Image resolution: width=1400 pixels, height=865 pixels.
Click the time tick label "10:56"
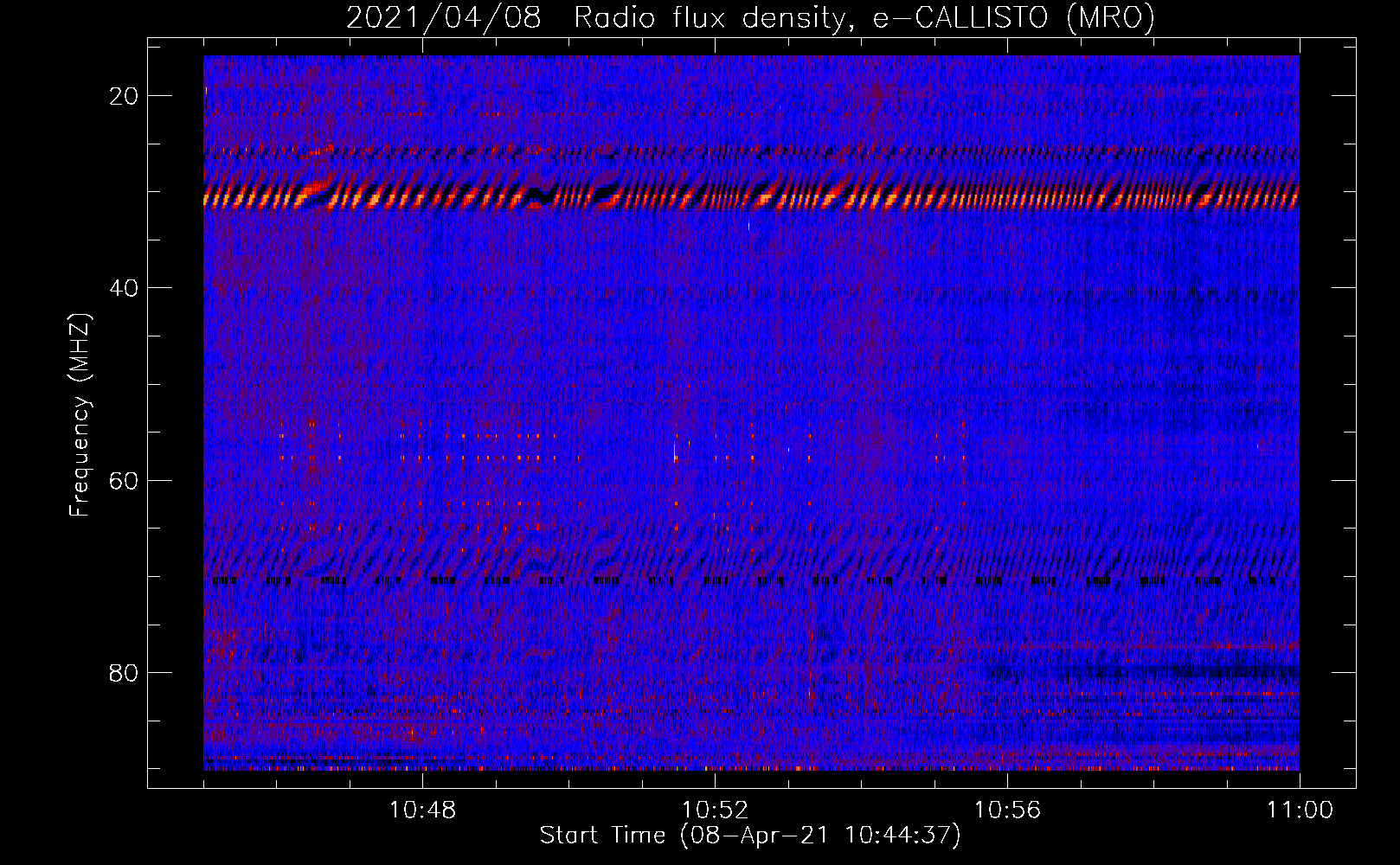(1007, 811)
